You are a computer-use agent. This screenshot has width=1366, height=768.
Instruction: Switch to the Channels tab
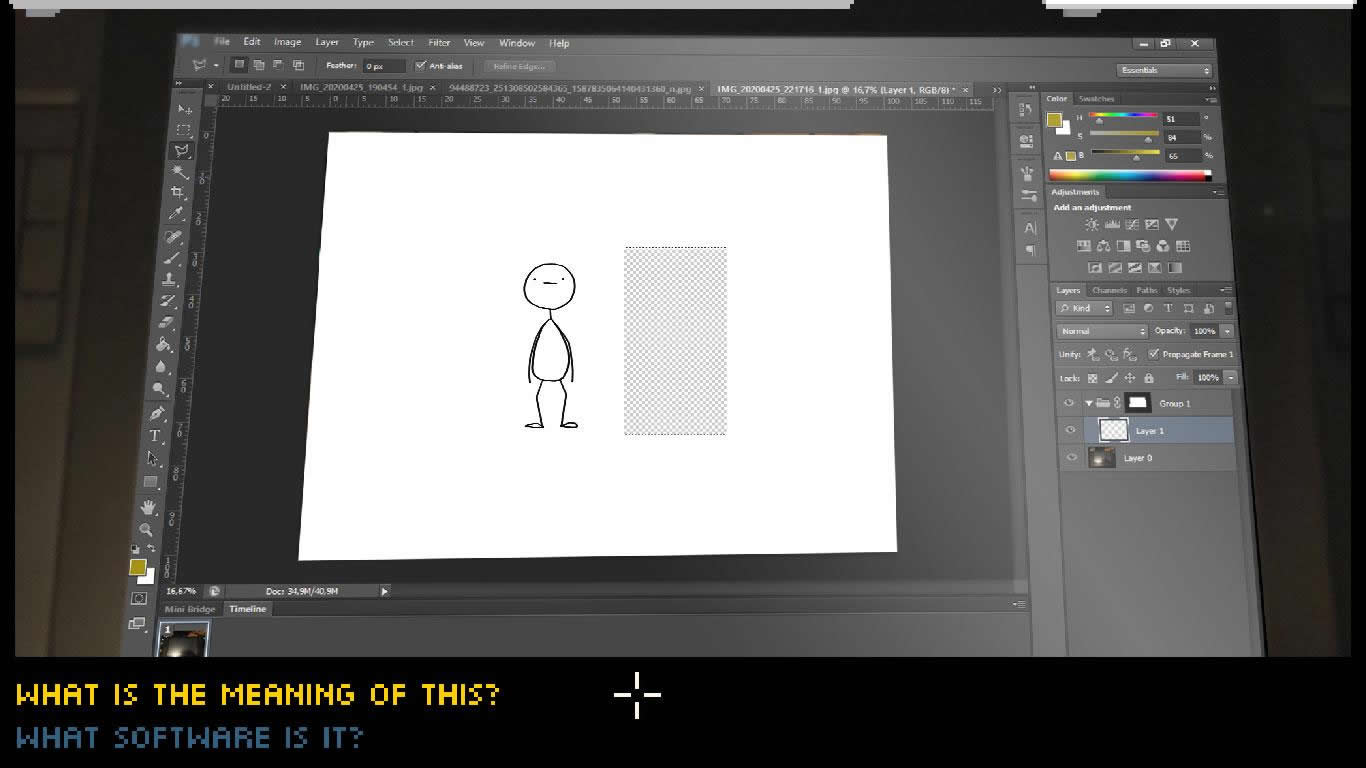pyautogui.click(x=1109, y=291)
